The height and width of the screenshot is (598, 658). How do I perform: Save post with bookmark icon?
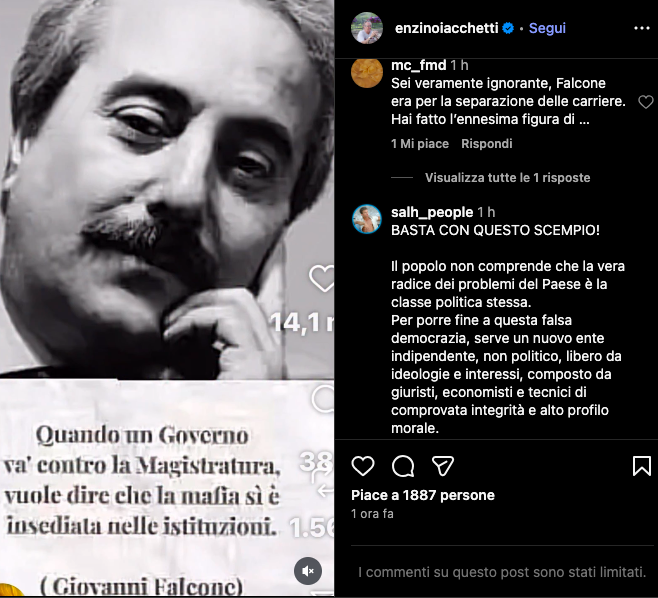pos(642,466)
